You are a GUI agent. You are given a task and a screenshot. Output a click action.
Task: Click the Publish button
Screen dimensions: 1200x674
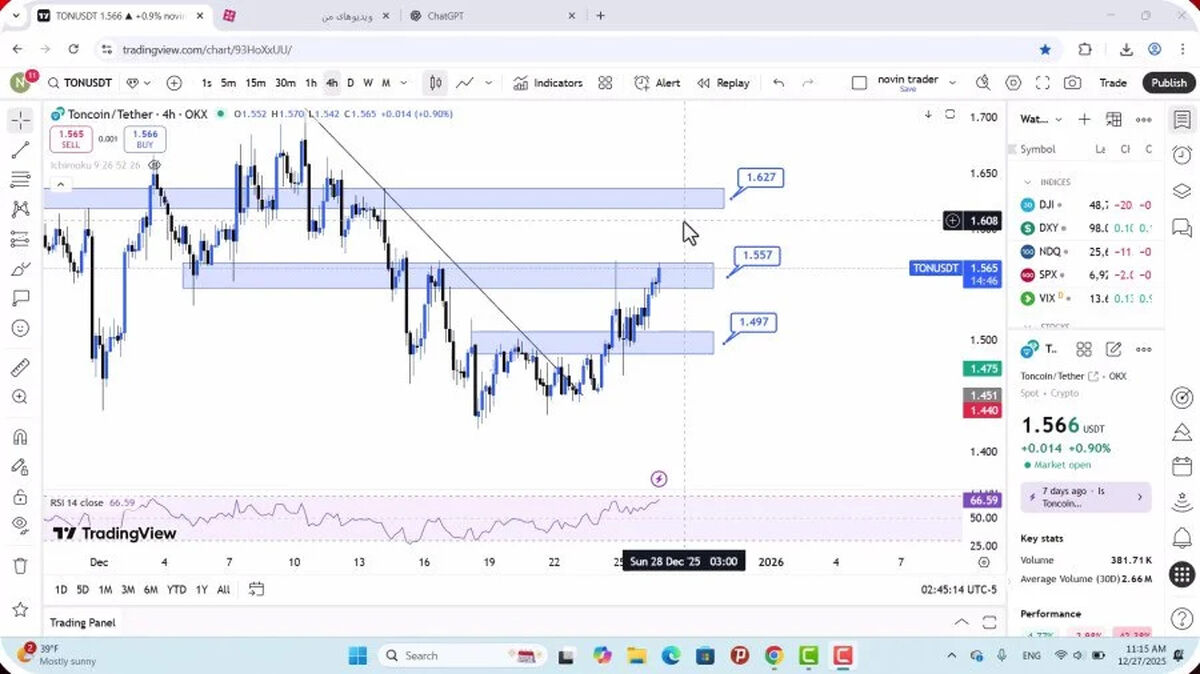click(1168, 83)
